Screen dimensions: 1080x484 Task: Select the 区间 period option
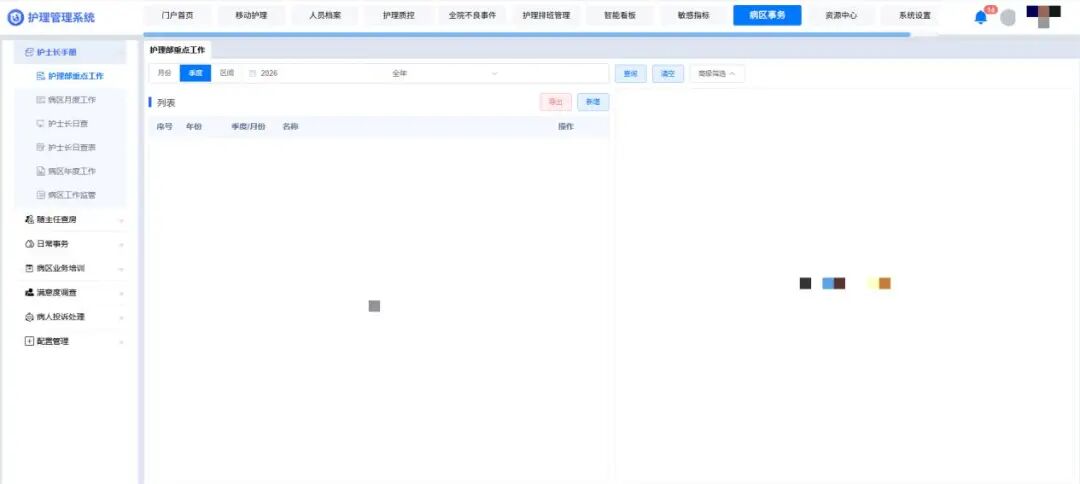(x=226, y=73)
